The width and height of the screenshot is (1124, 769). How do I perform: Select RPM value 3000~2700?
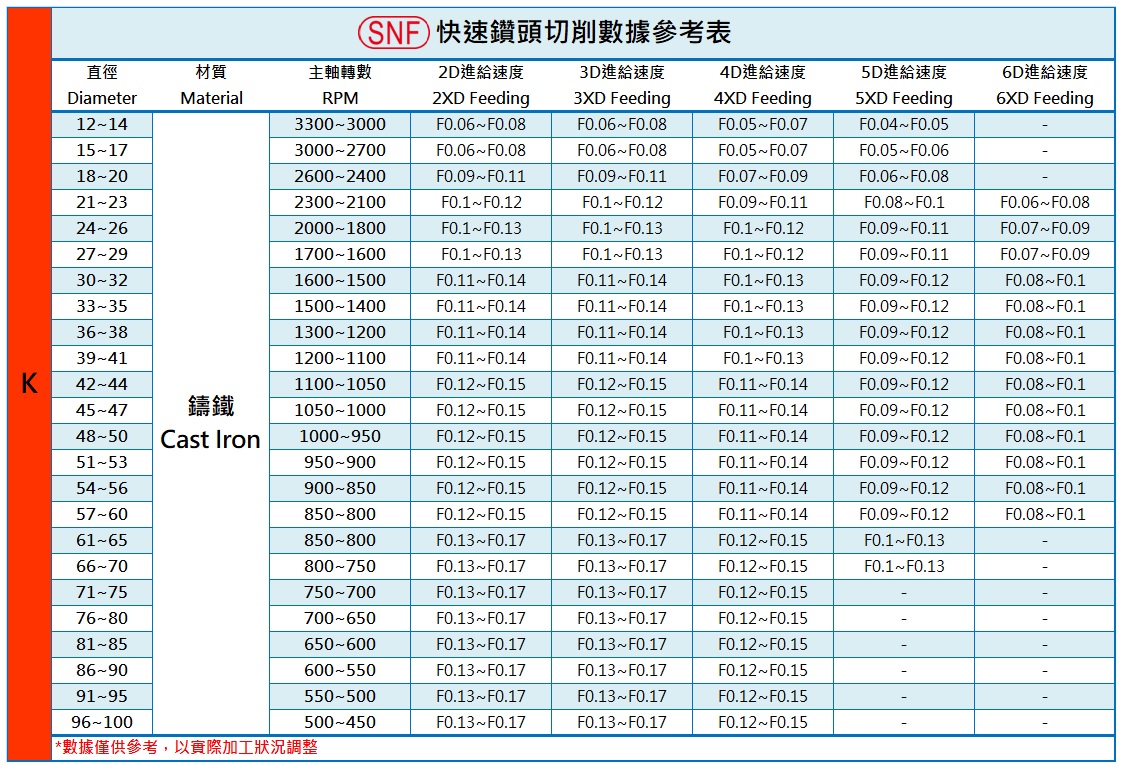point(340,151)
